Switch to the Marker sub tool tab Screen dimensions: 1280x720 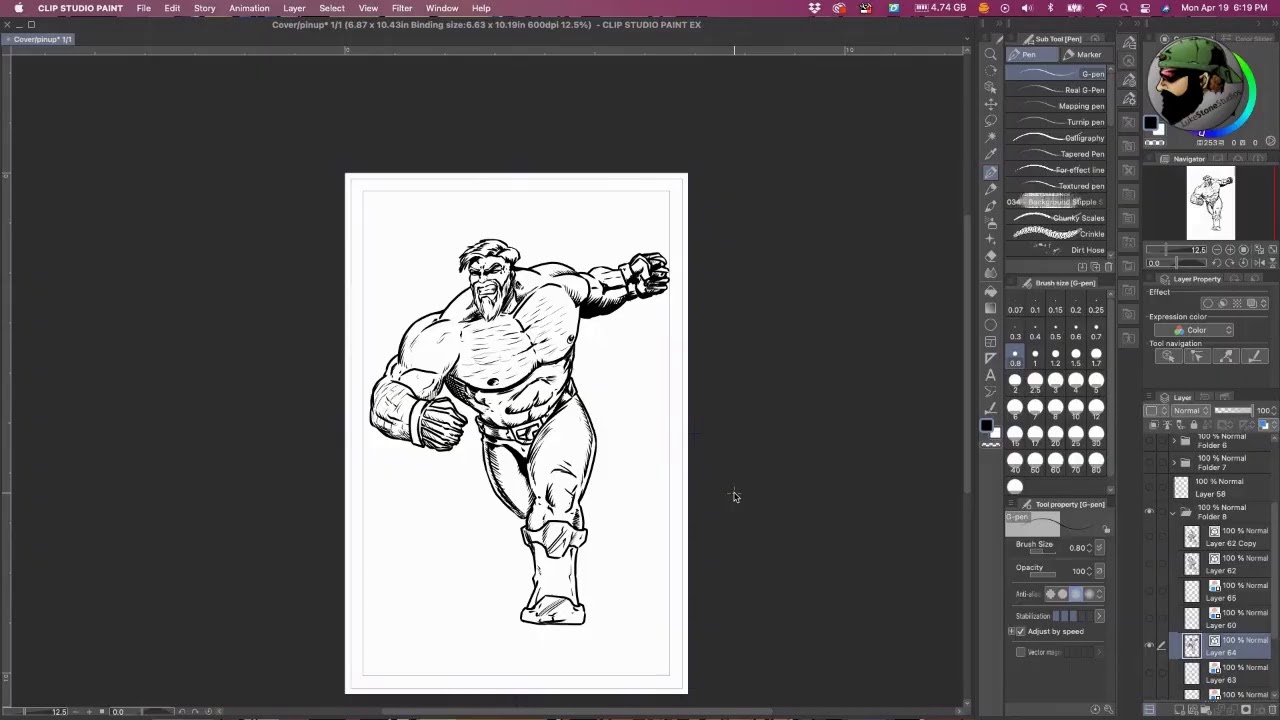1082,55
